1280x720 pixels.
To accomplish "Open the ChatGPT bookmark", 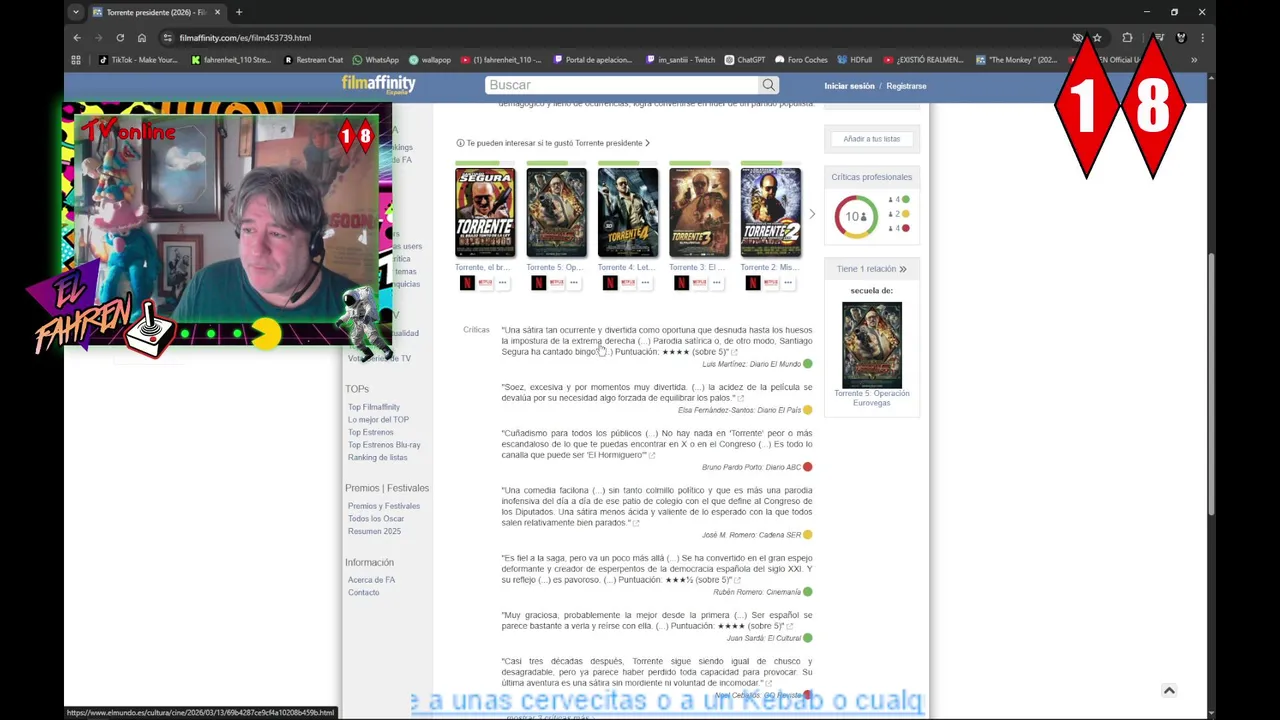I will (745, 60).
